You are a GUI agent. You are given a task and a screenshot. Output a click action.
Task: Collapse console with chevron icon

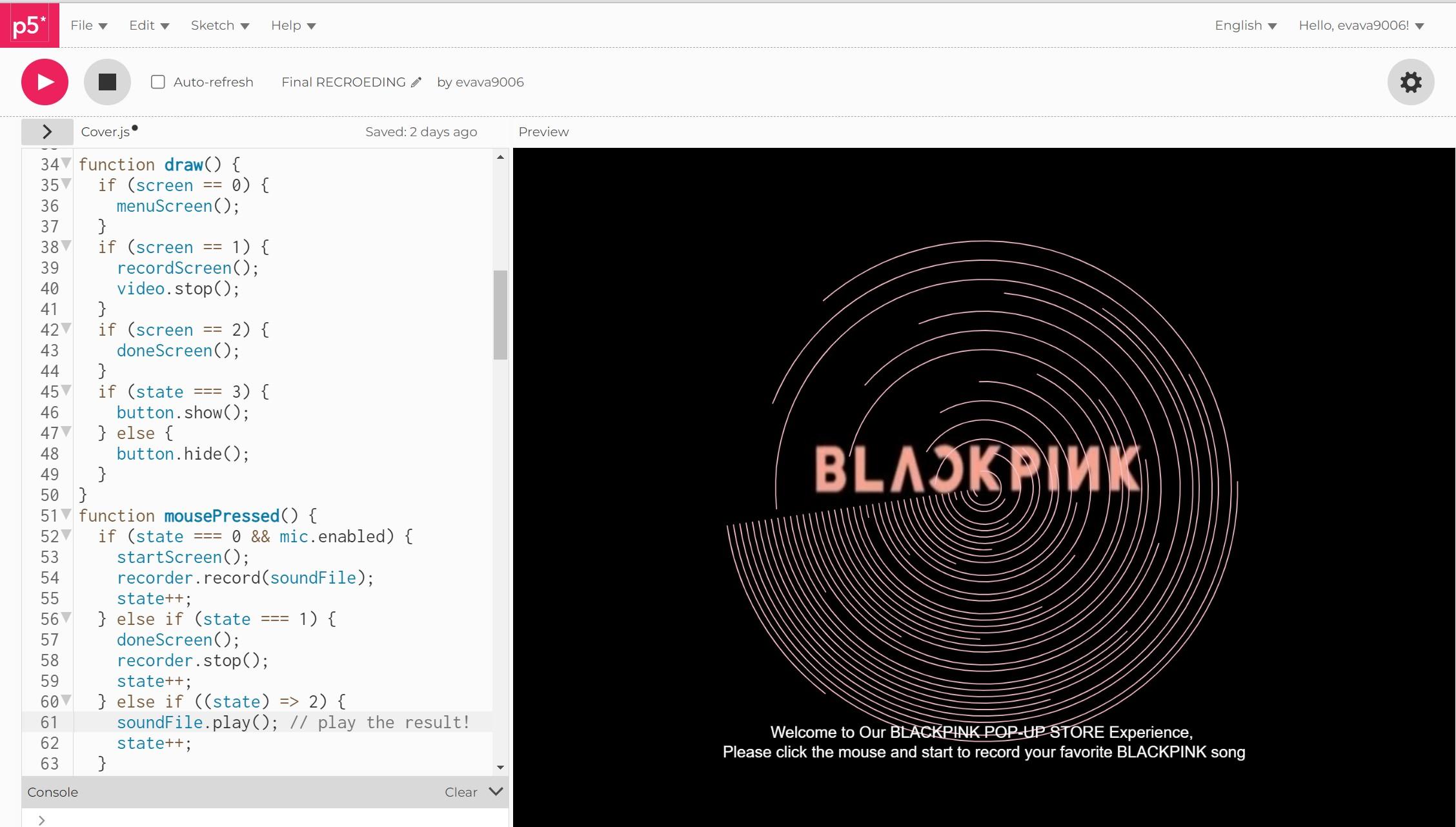click(x=496, y=791)
